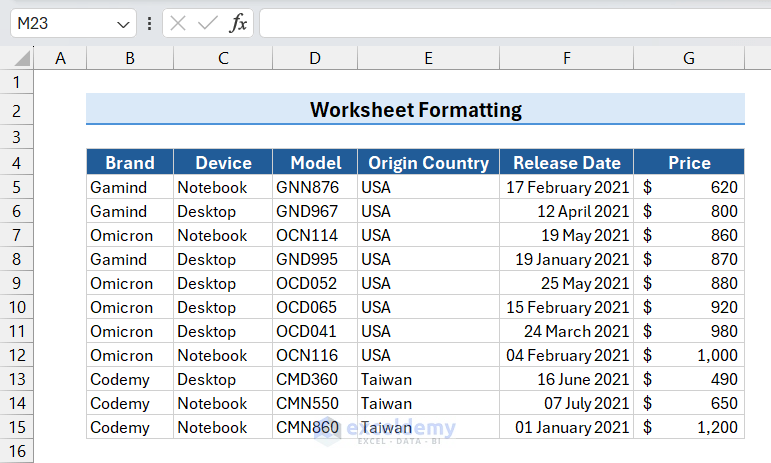
Task: Select the price cell showing 620
Action: (x=689, y=187)
